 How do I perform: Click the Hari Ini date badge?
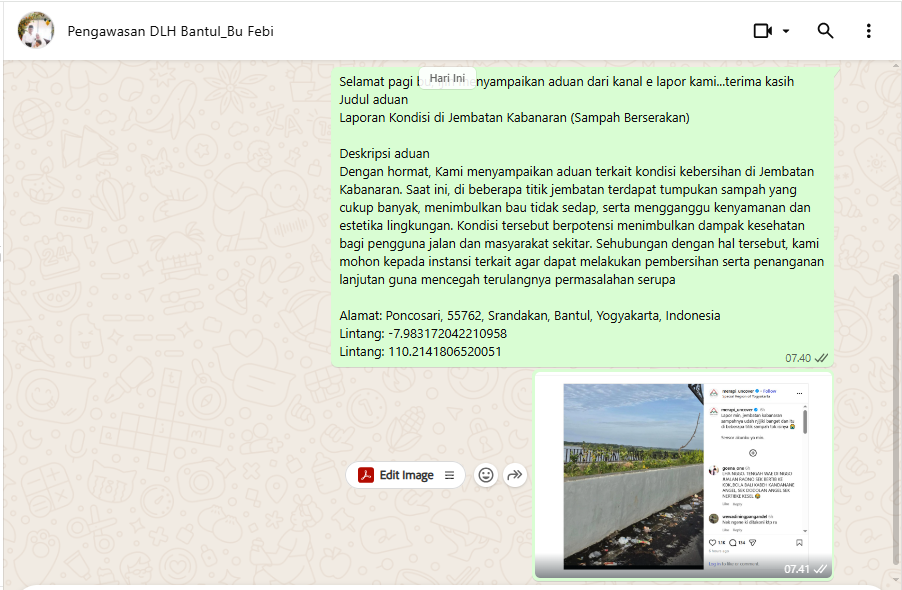[x=447, y=78]
